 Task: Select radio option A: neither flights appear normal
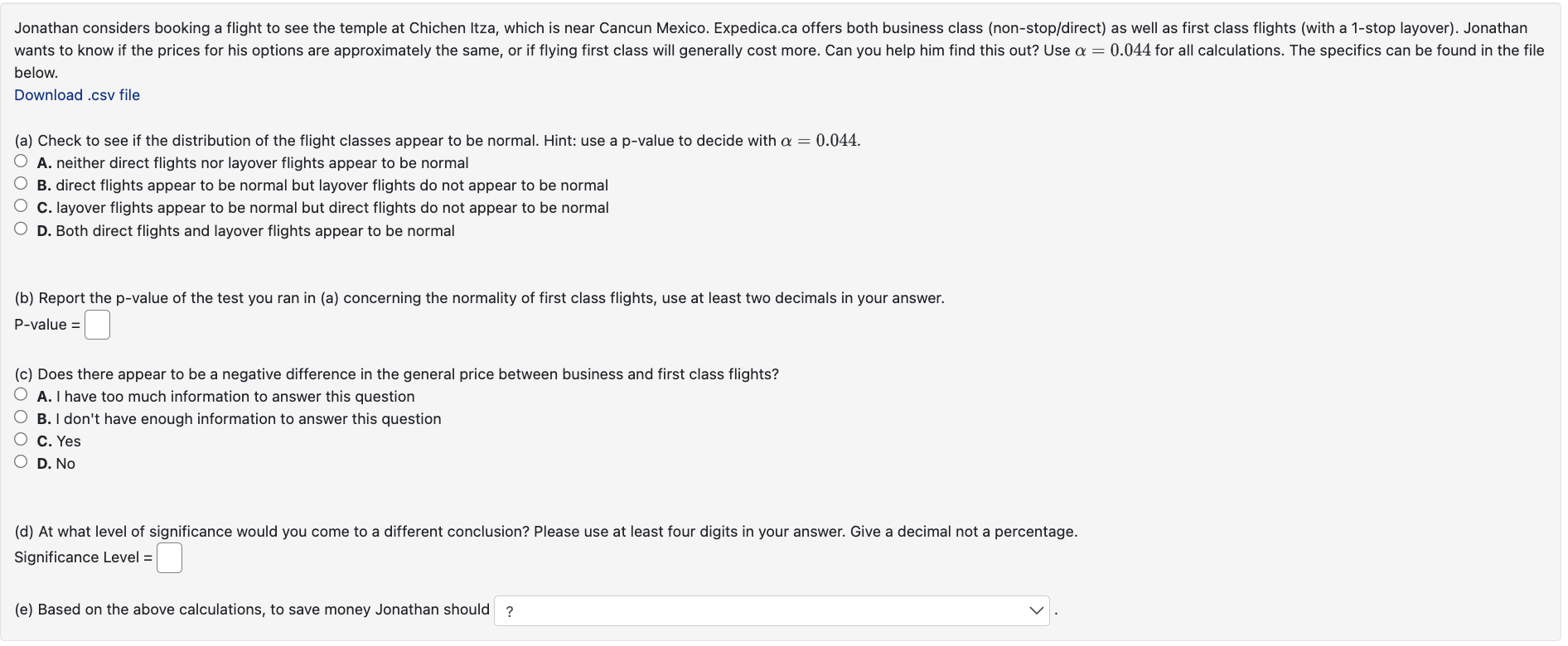(x=21, y=161)
